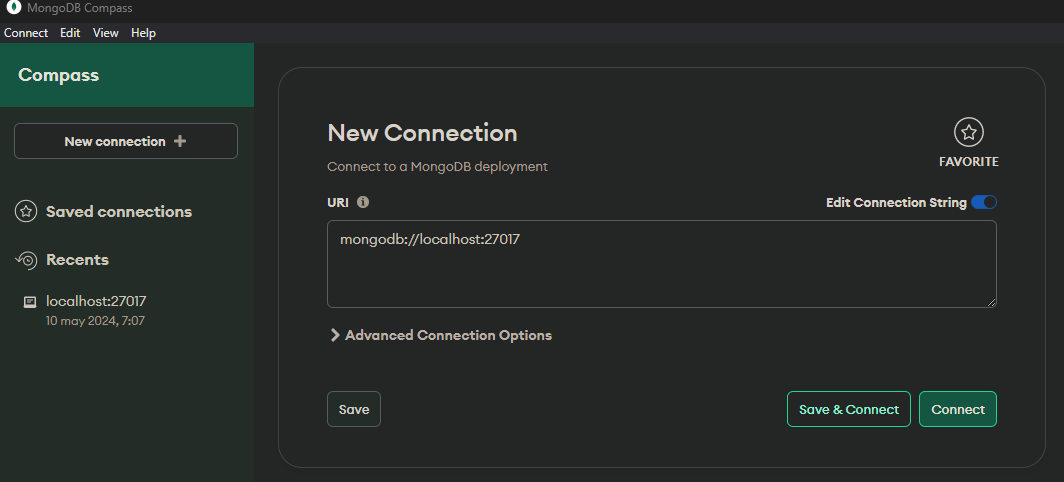Click the Save button
The image size is (1064, 482).
[354, 409]
